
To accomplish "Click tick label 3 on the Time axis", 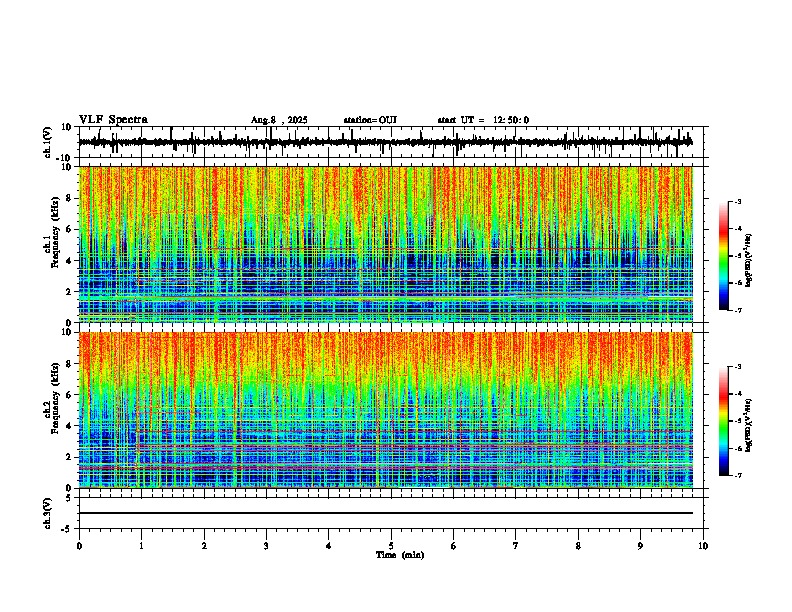I will 266,546.
